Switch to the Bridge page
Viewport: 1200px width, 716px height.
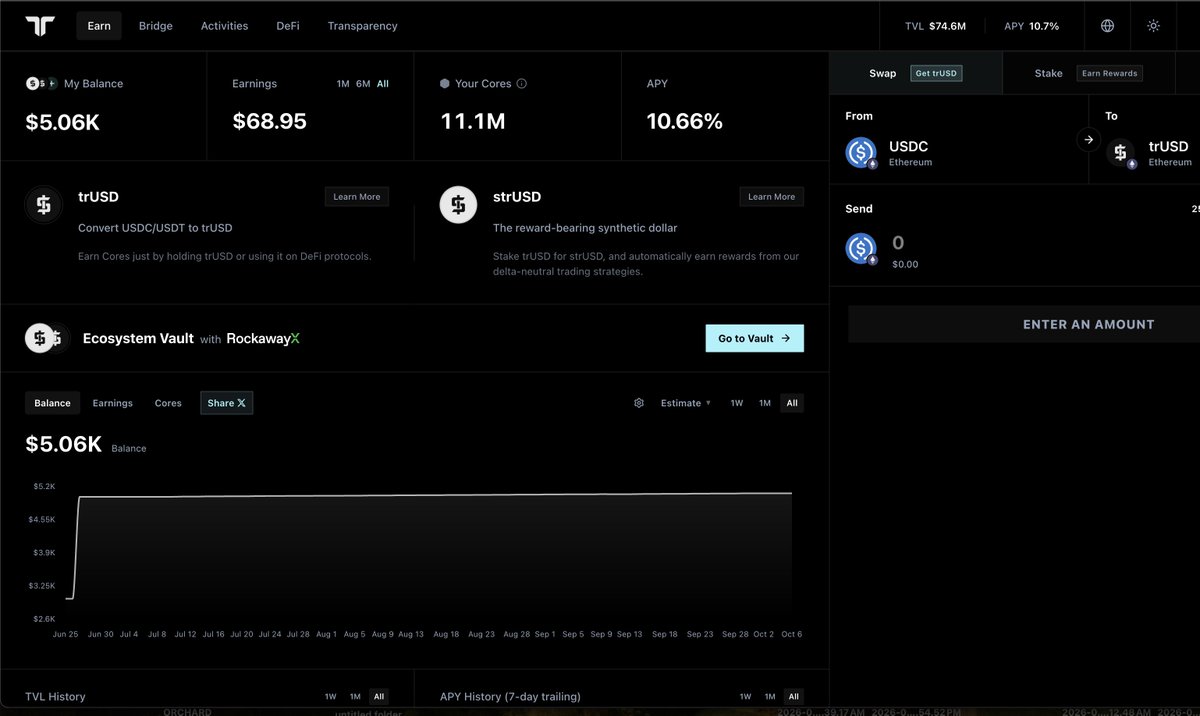coord(156,26)
